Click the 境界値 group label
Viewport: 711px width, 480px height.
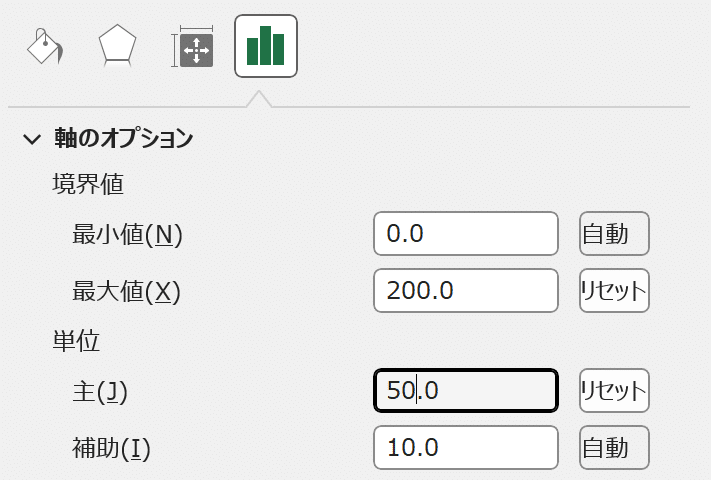pyautogui.click(x=87, y=185)
